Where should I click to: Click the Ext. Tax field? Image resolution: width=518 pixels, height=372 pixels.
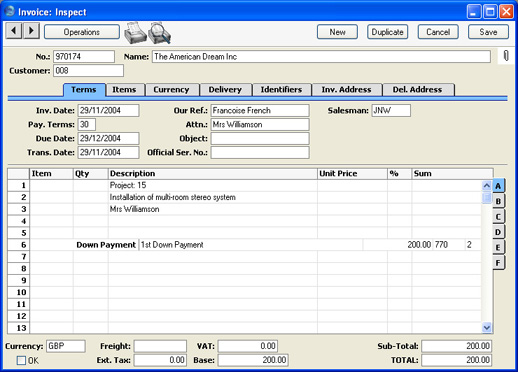point(160,360)
